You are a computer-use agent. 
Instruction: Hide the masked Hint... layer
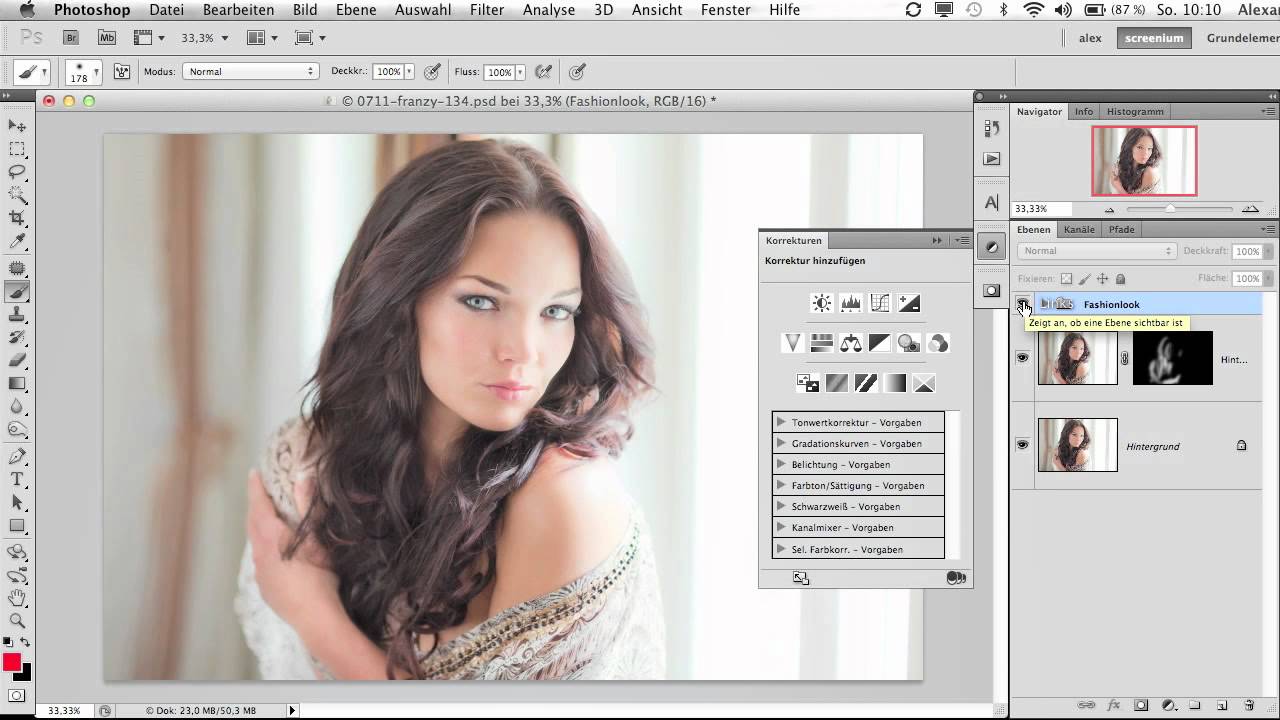[1022, 358]
